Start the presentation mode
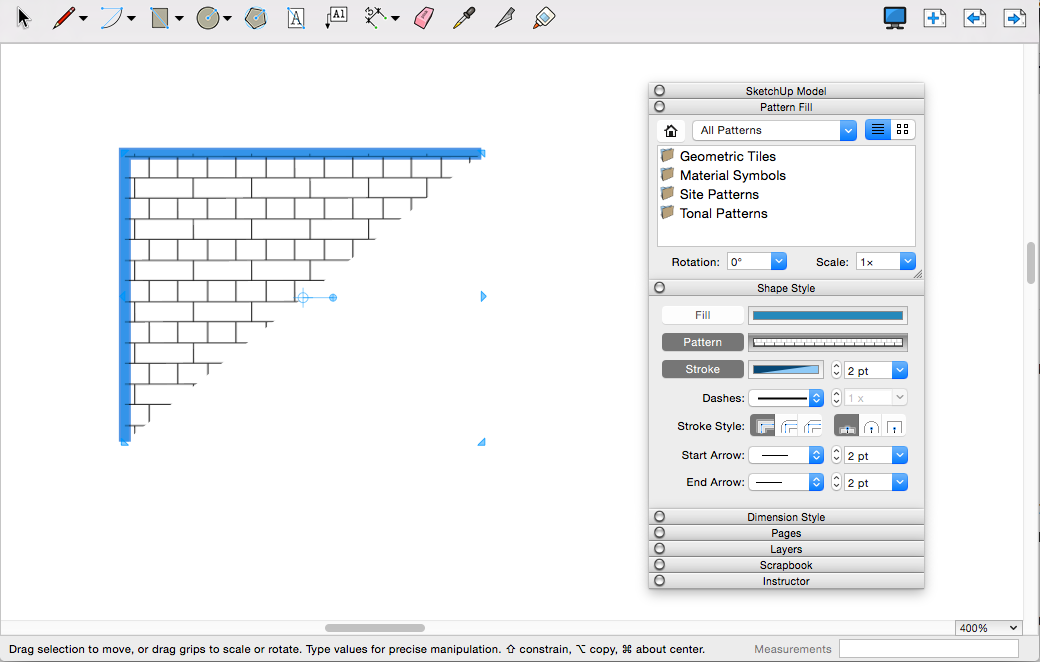This screenshot has height=662, width=1040. pyautogui.click(x=893, y=17)
